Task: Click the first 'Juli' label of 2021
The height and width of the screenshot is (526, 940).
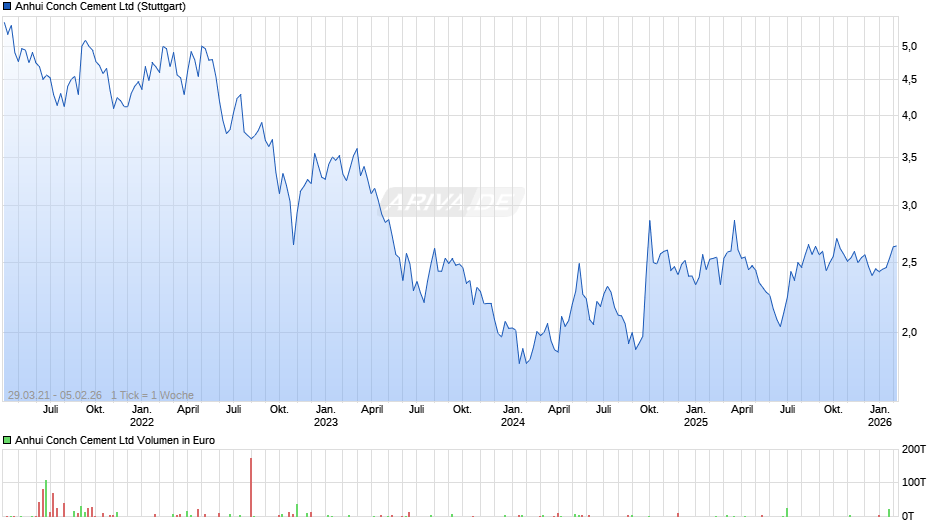Action: point(51,410)
